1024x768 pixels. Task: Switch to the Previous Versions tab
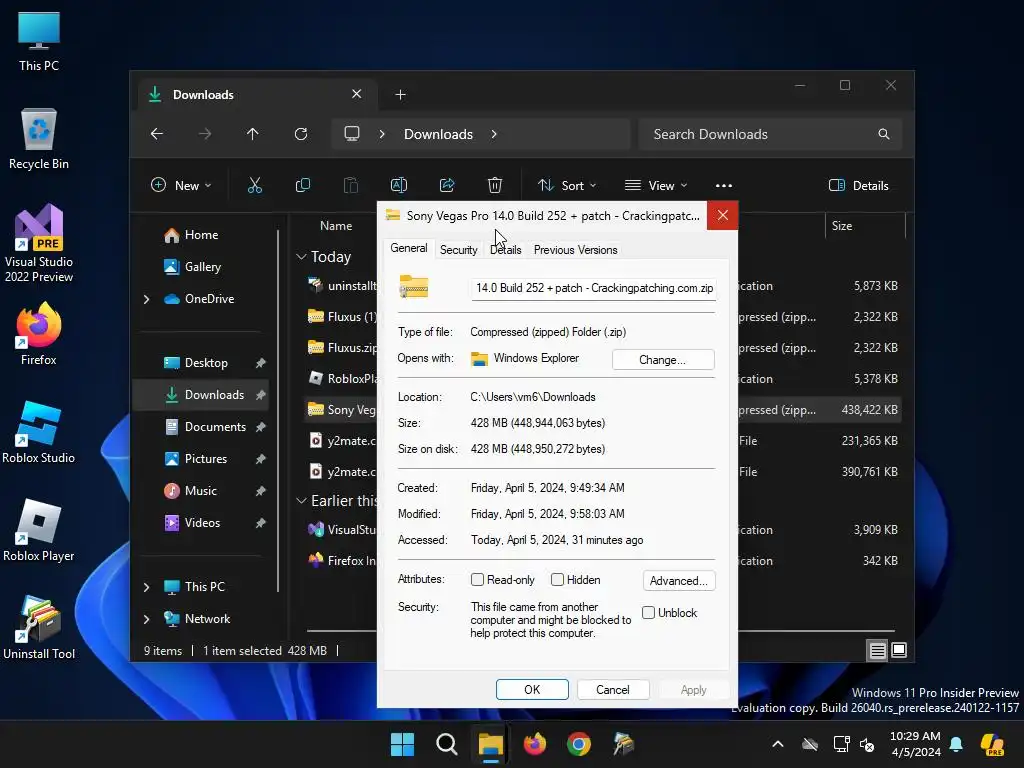(575, 249)
